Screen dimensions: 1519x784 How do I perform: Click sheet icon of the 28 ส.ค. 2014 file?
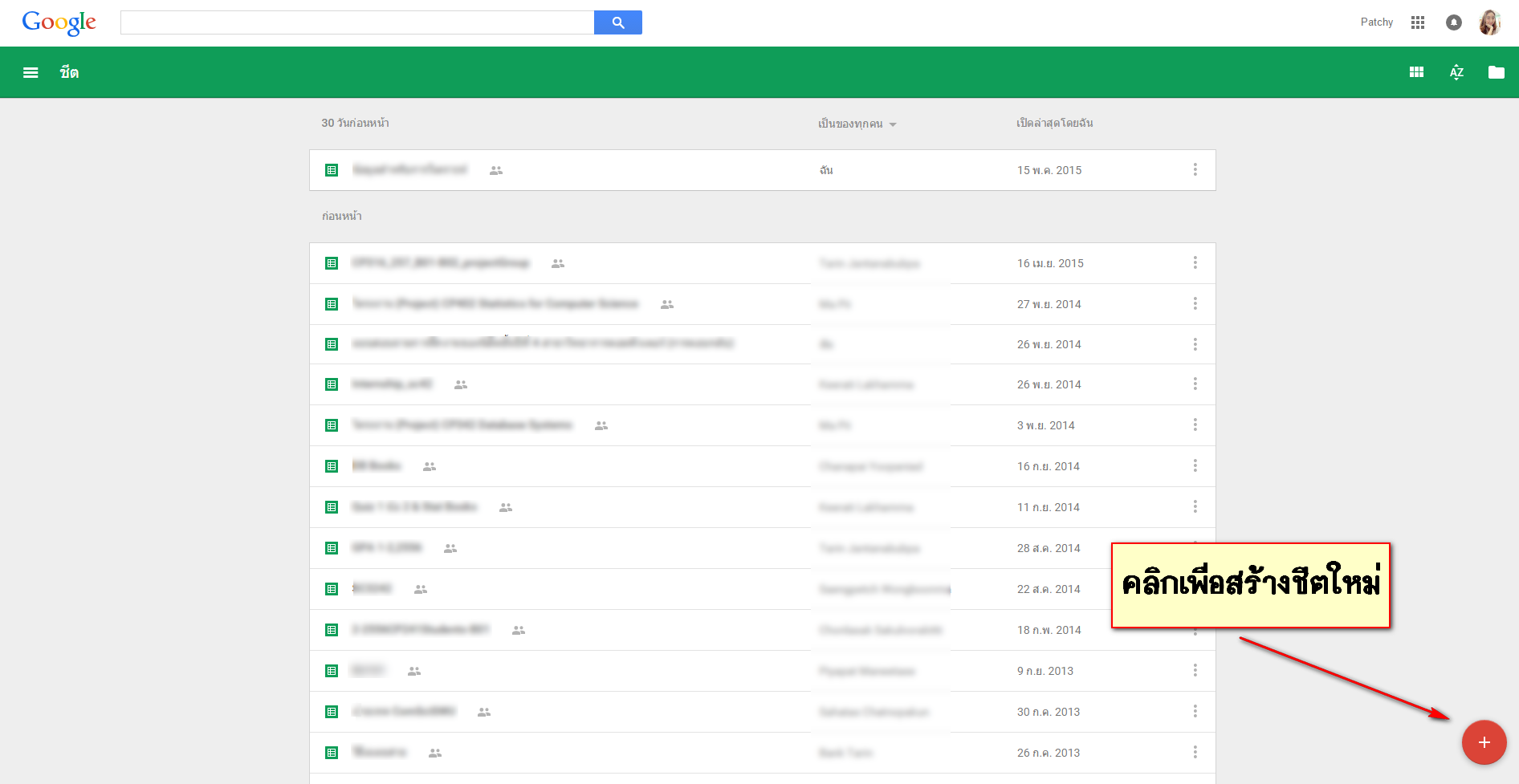(332, 548)
